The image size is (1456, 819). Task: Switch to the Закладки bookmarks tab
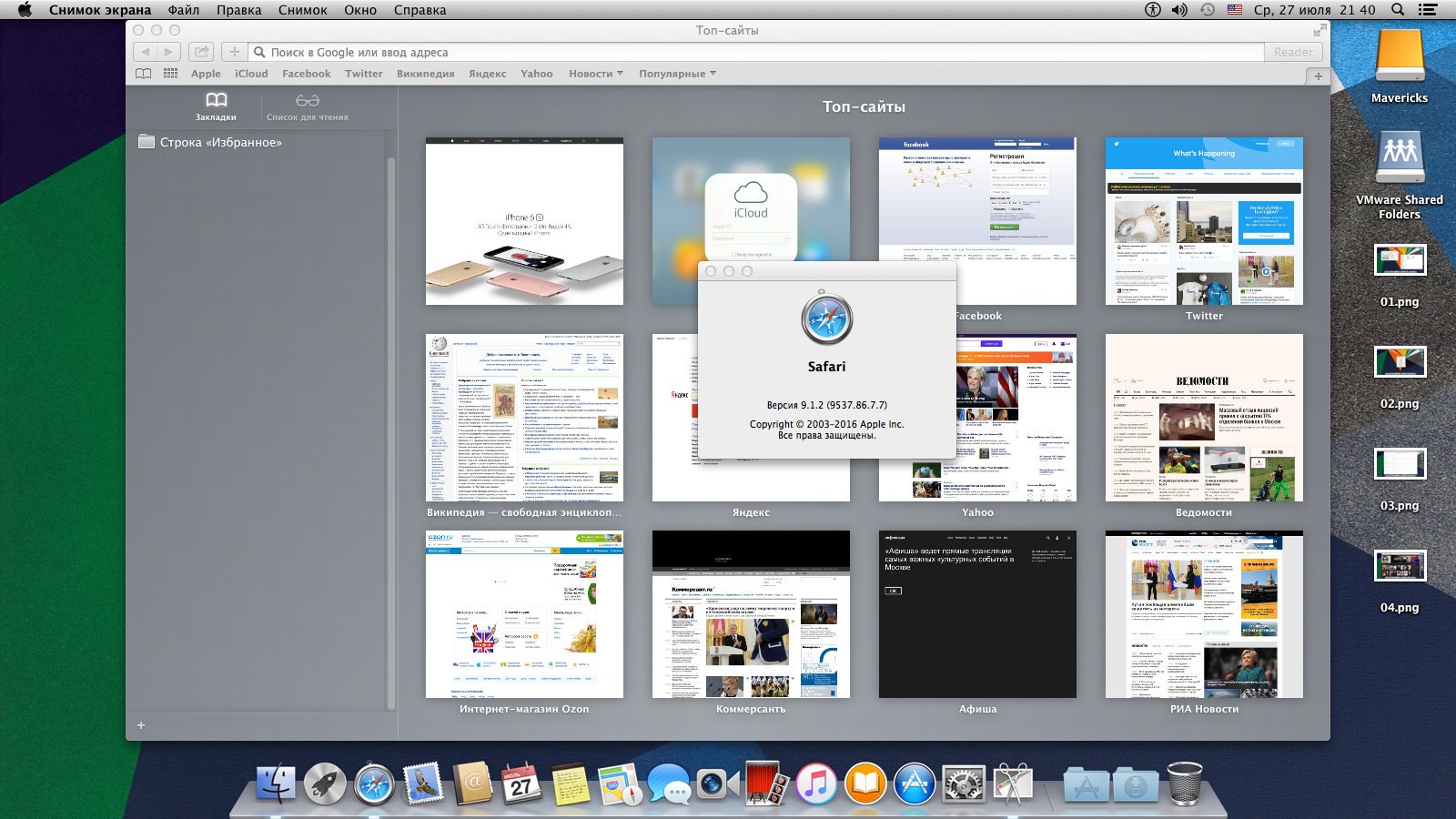216,106
